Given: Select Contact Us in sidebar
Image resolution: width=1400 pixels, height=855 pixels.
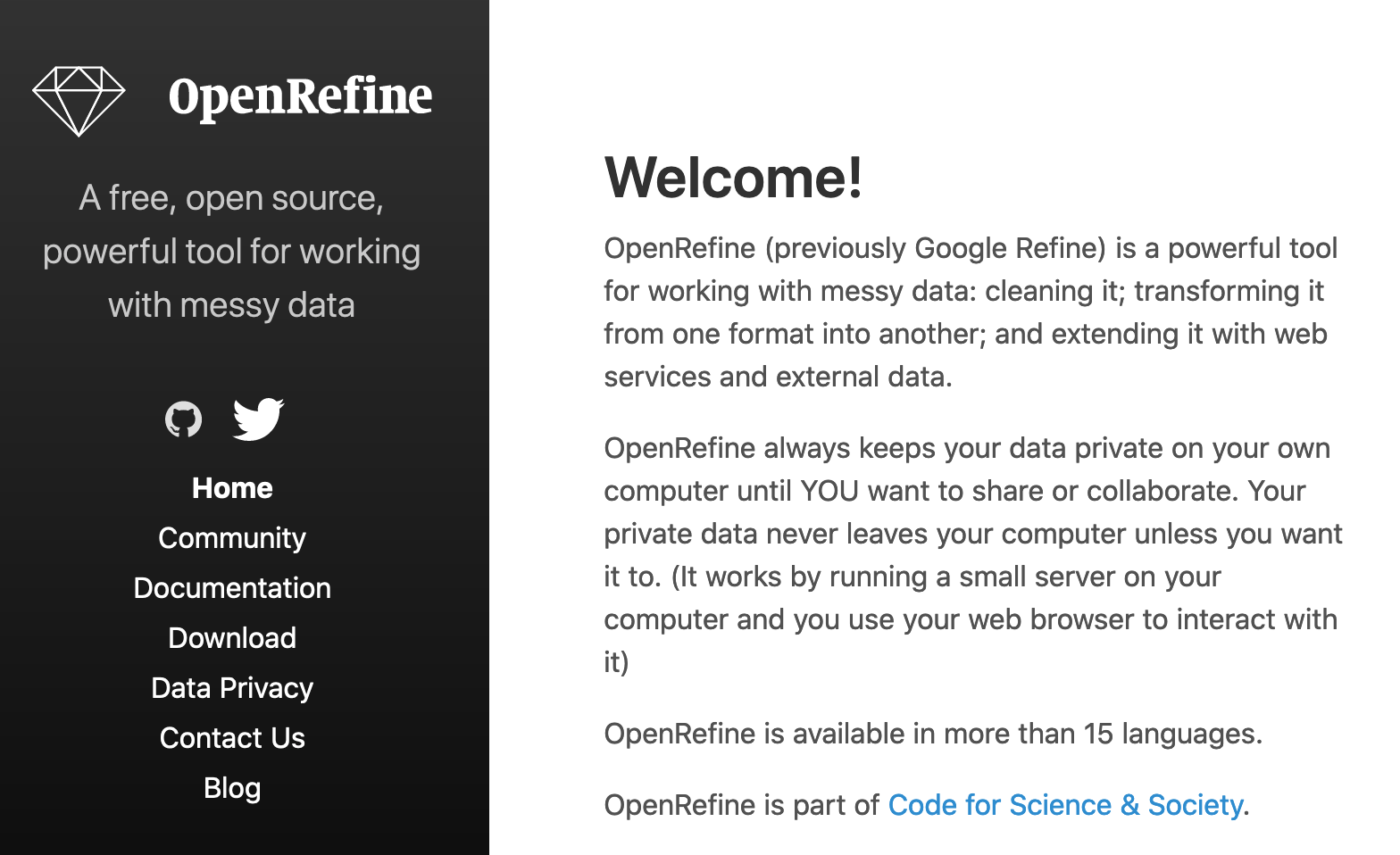Looking at the screenshot, I should pos(232,738).
